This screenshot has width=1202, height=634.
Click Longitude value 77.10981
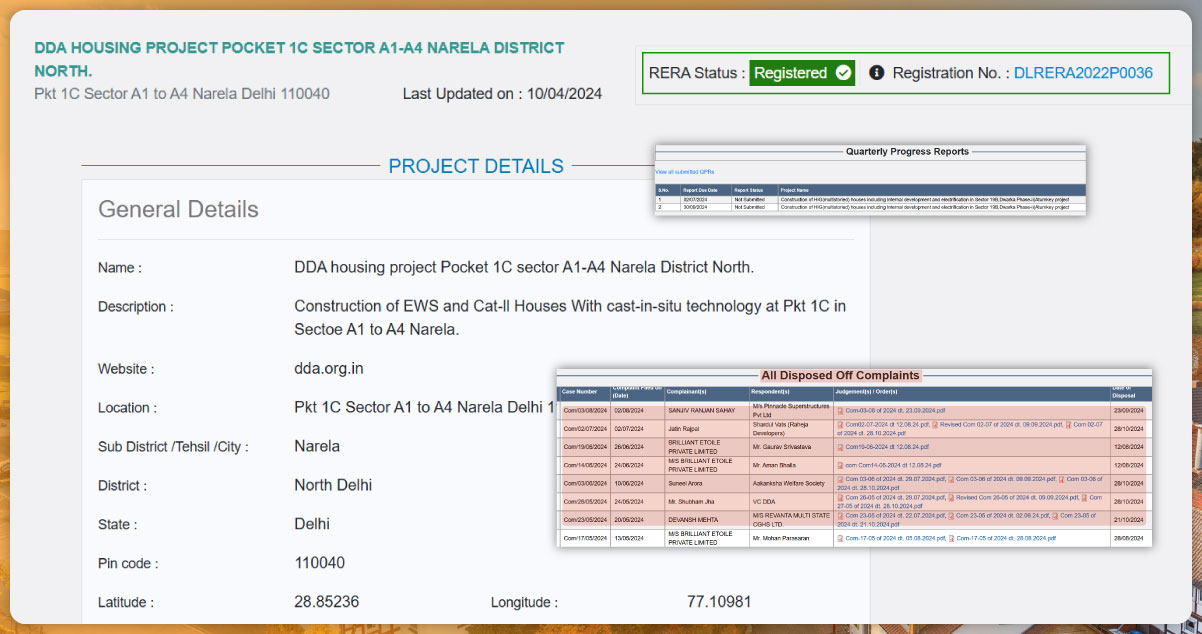(x=719, y=602)
